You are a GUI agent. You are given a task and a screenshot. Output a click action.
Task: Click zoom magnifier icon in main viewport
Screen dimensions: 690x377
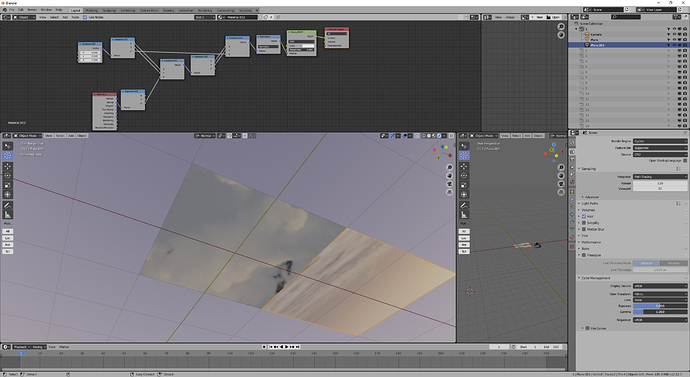click(x=449, y=168)
